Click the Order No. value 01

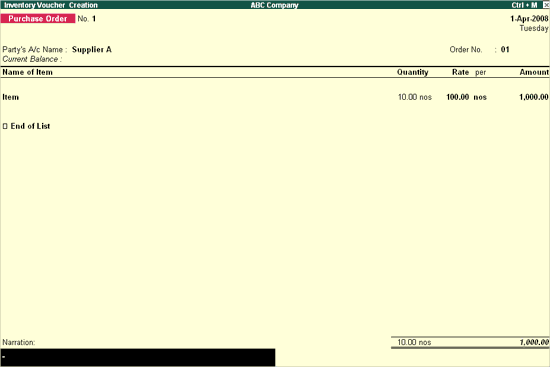(x=505, y=49)
